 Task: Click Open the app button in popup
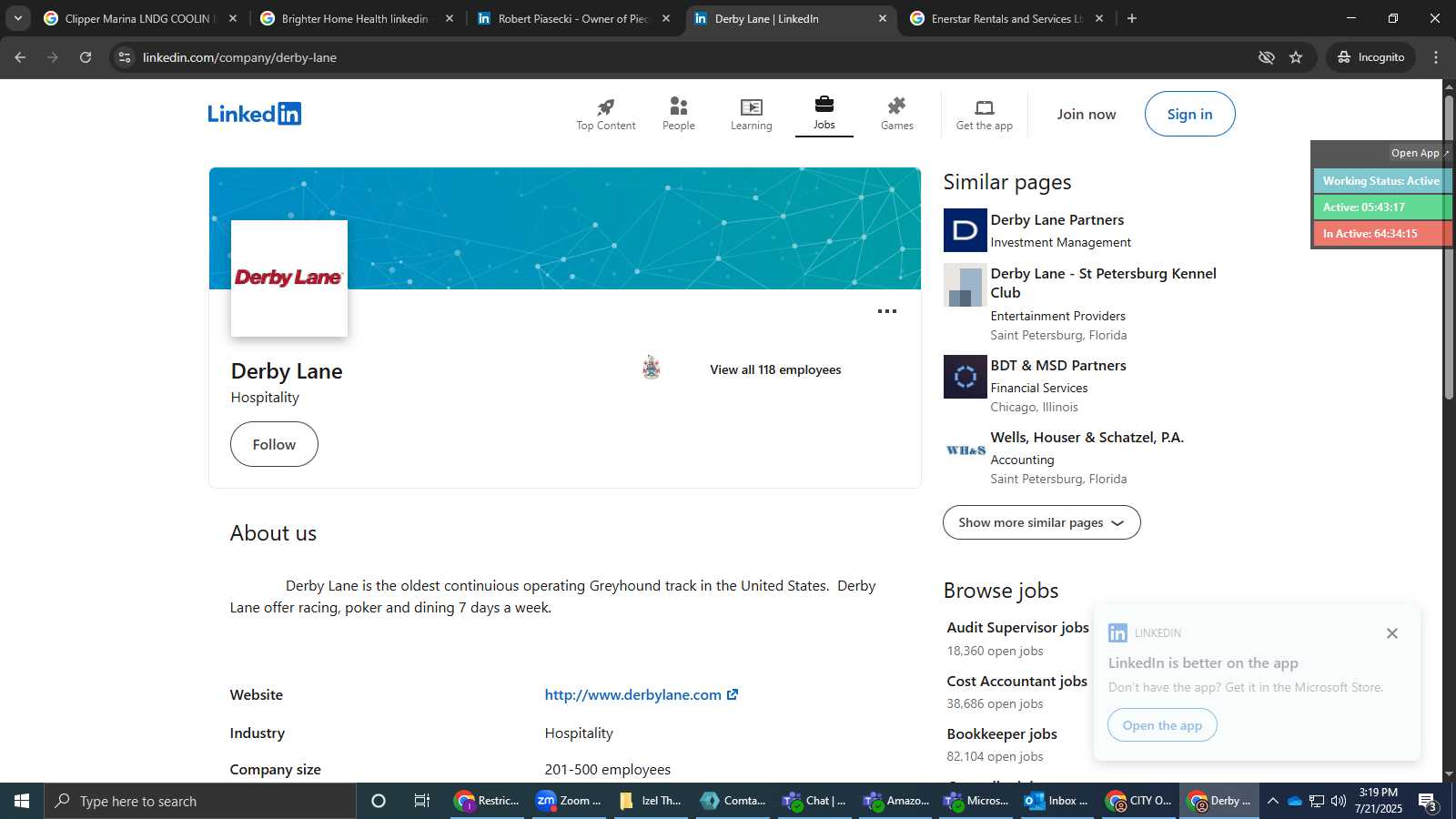1162,725
